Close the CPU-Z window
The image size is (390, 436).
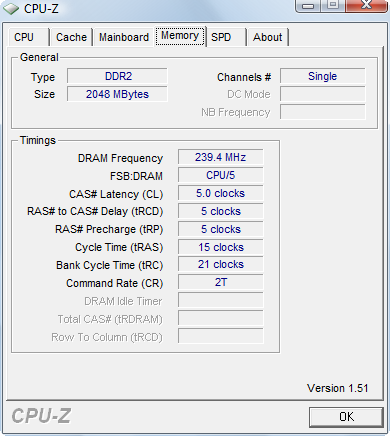[367, 6]
